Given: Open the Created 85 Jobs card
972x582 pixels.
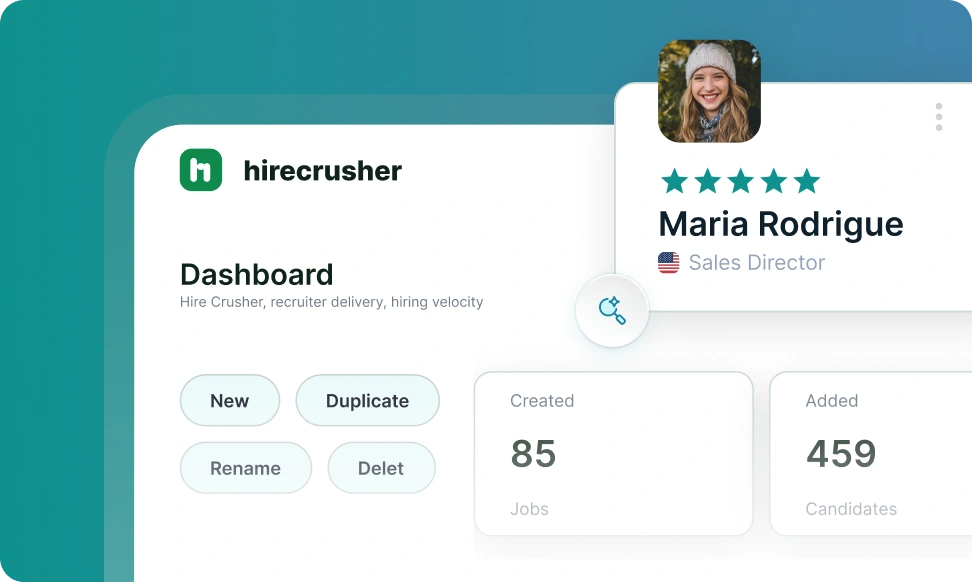Looking at the screenshot, I should (613, 454).
